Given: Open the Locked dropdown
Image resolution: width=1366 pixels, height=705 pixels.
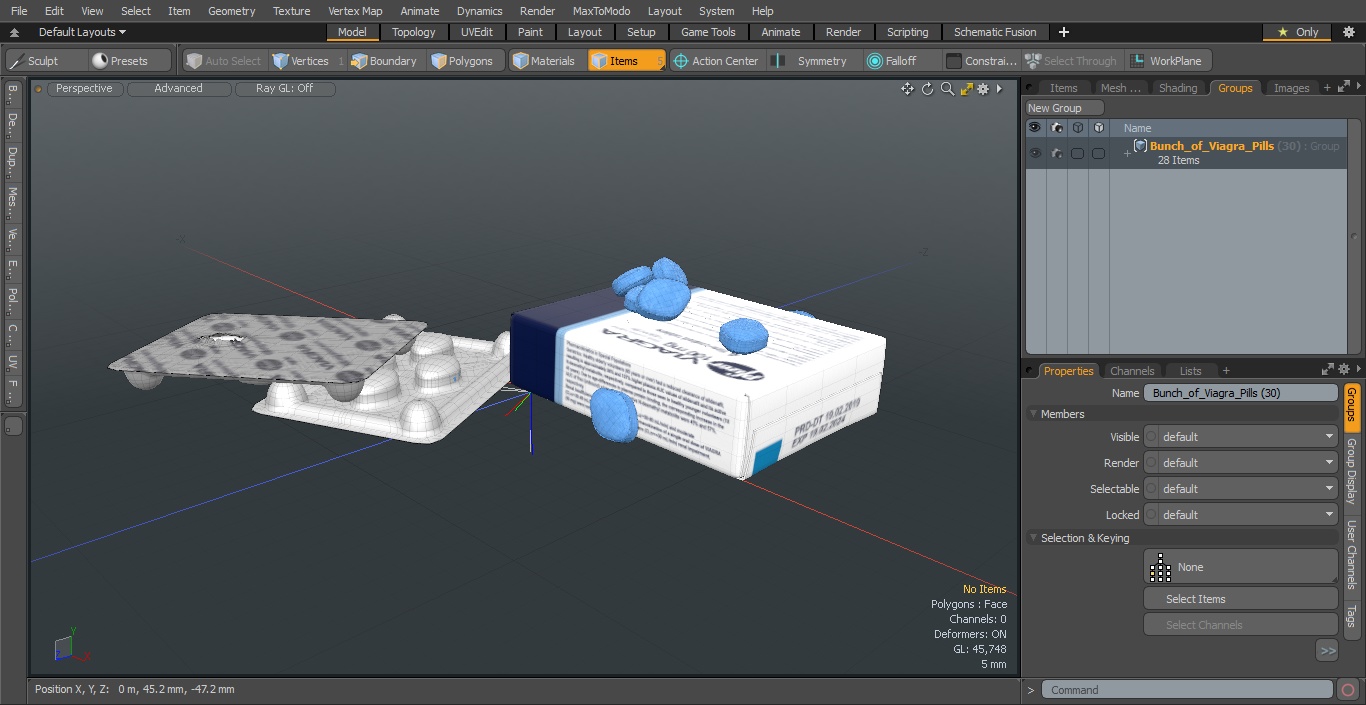Looking at the screenshot, I should click(1240, 515).
